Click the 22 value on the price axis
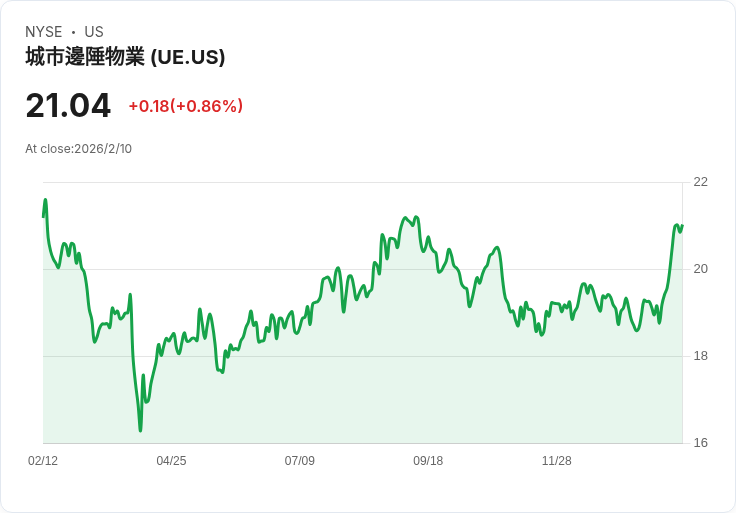The width and height of the screenshot is (736, 513). [700, 182]
